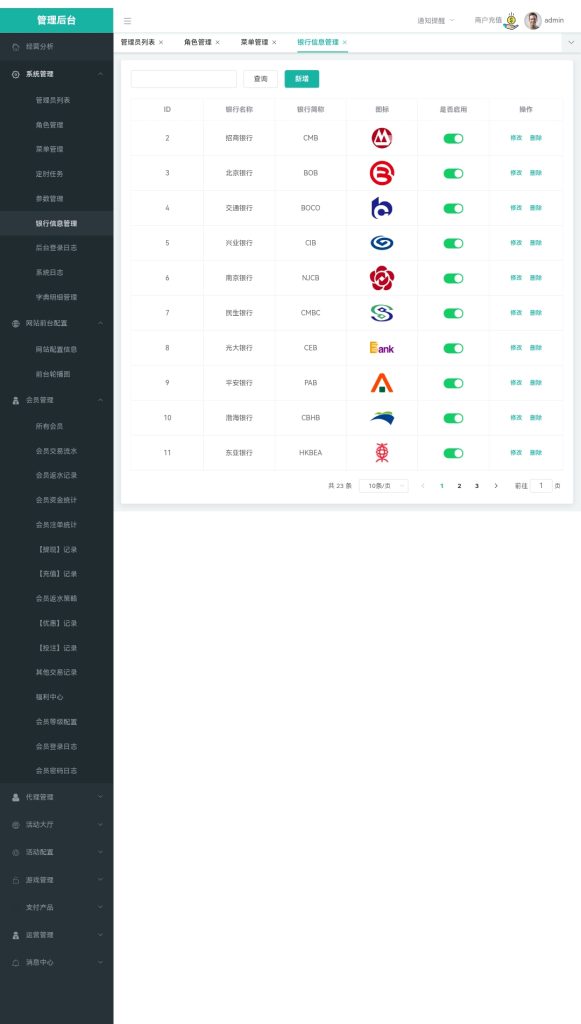Viewport: 581px width, 1024px height.
Task: Click the 南京银行 NJCB logo
Action: pyautogui.click(x=382, y=278)
